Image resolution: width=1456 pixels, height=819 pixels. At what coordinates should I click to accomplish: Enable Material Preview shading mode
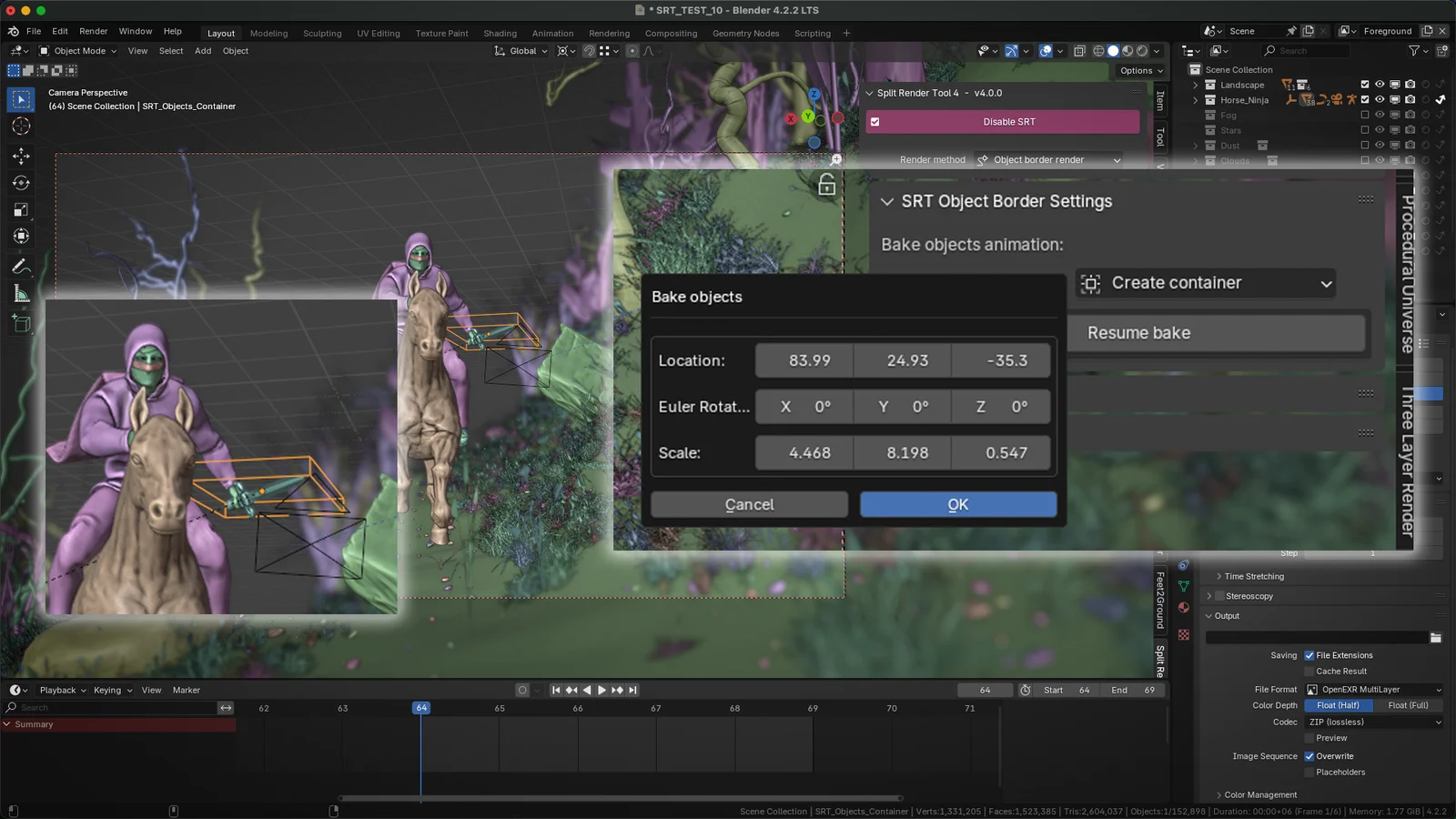click(x=1127, y=50)
